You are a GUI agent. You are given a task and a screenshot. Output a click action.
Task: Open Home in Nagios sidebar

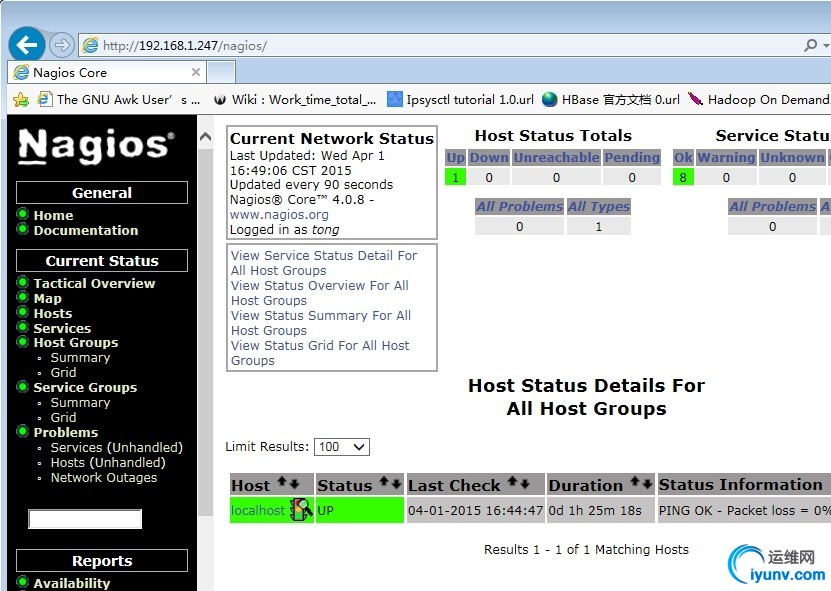point(54,215)
